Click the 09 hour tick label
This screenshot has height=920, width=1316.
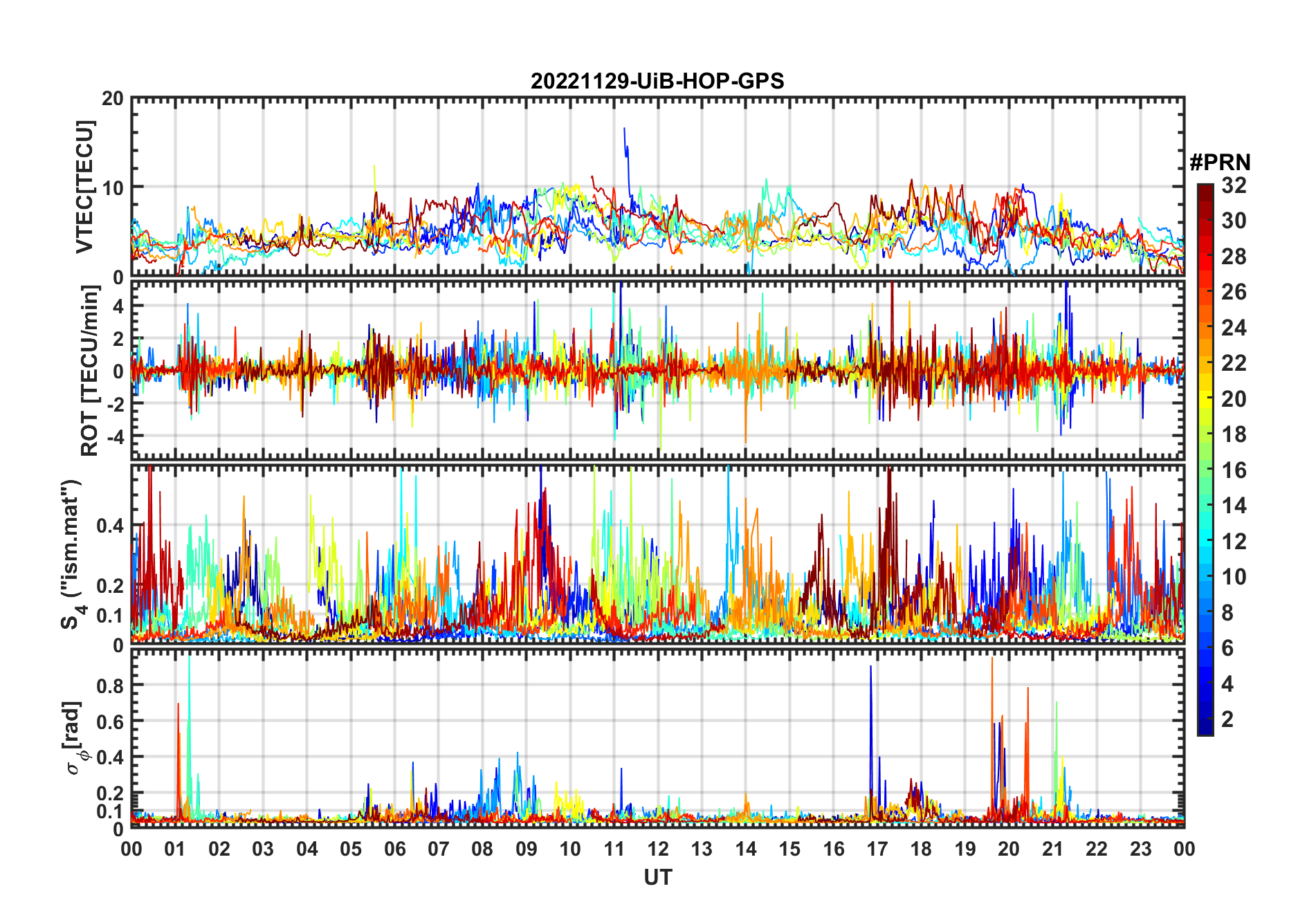(527, 849)
